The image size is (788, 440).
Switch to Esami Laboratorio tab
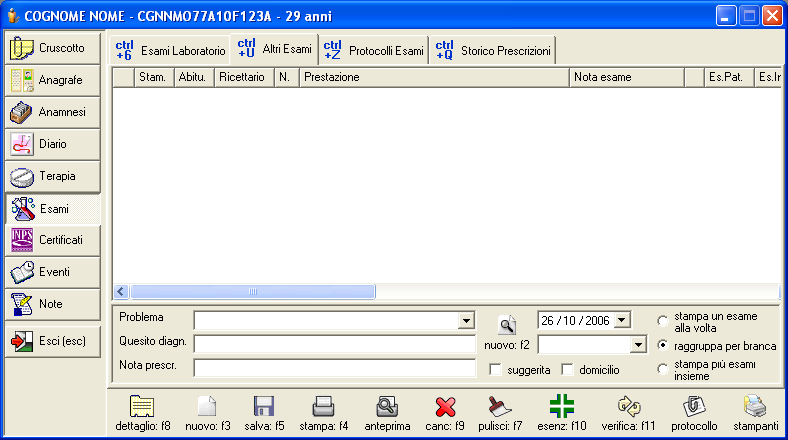click(x=171, y=50)
